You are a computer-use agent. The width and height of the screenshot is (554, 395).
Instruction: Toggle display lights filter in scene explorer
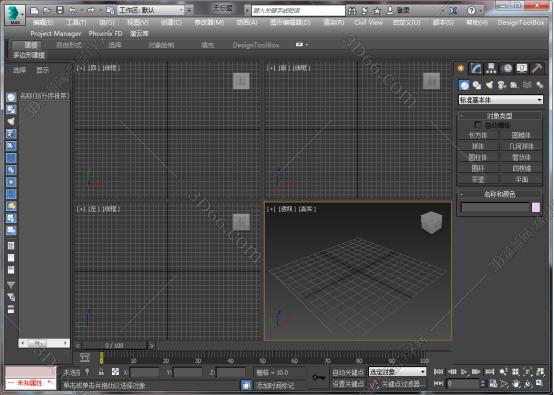[x=11, y=121]
